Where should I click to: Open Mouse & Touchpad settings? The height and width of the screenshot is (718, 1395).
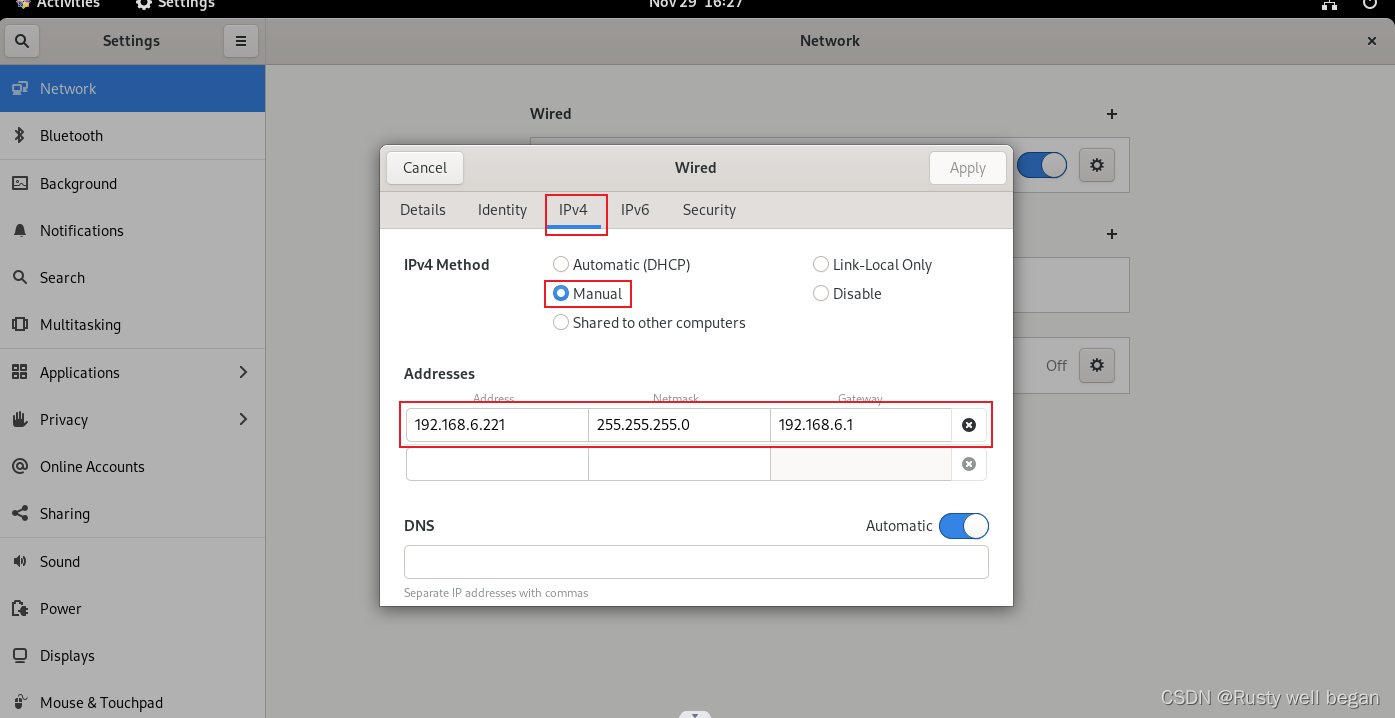[132, 702]
